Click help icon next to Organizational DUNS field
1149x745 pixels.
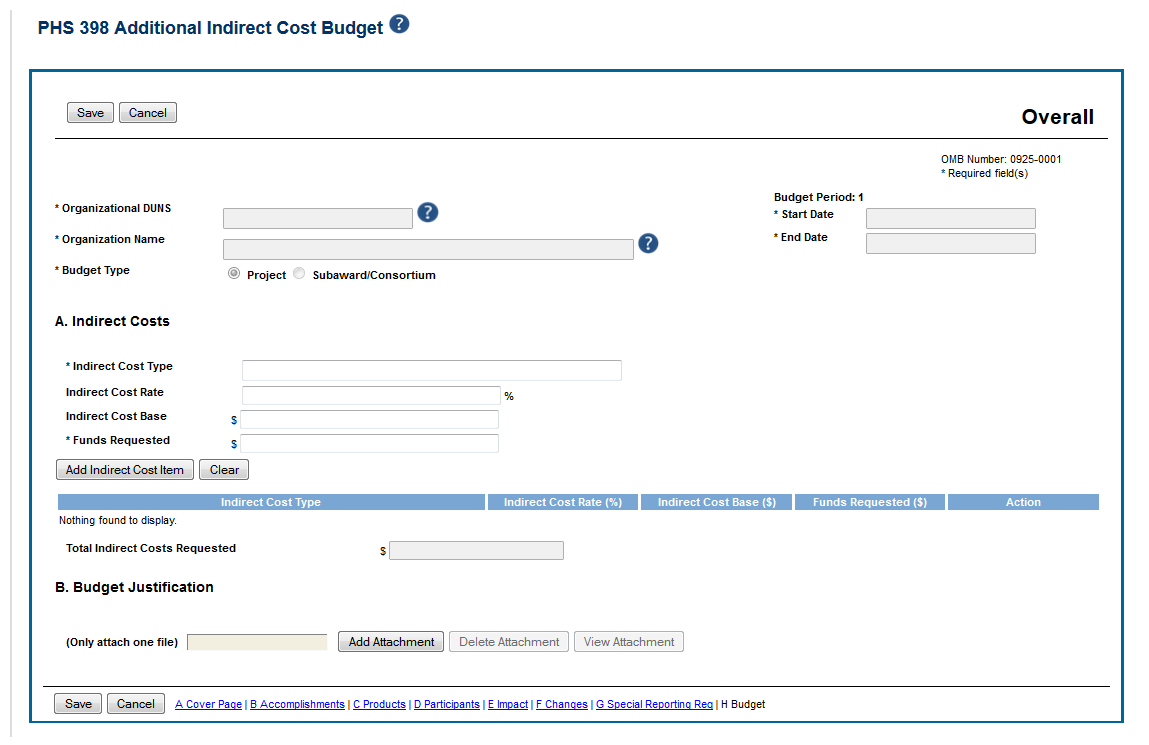click(428, 213)
